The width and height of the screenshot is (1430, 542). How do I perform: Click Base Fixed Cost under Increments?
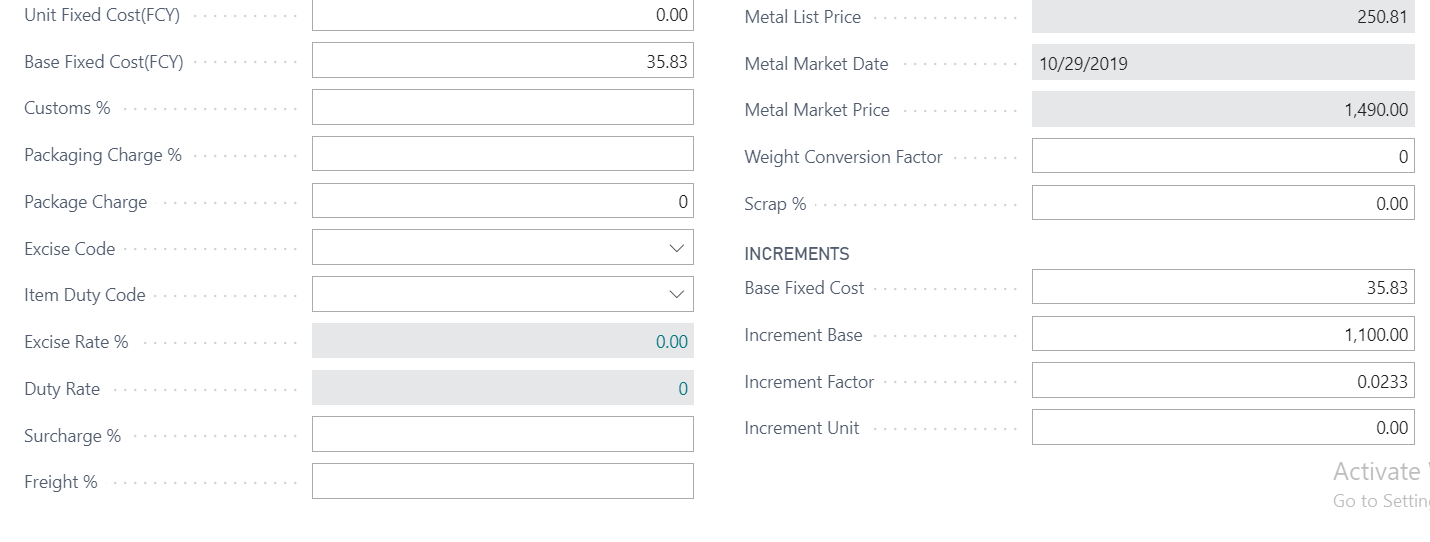[x=1223, y=287]
